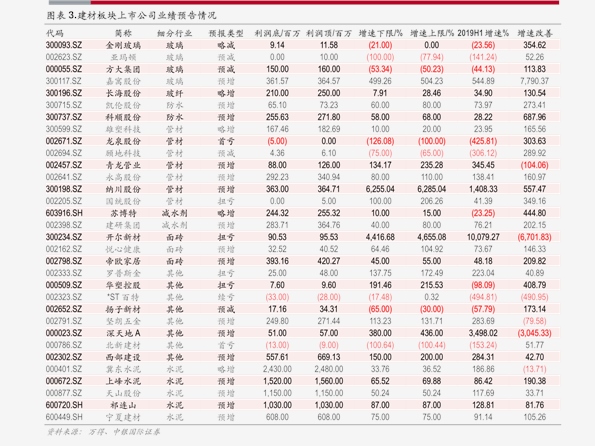Screen dimensions: 595x446
Task: Select the 简称 column header
Action: coord(123,33)
